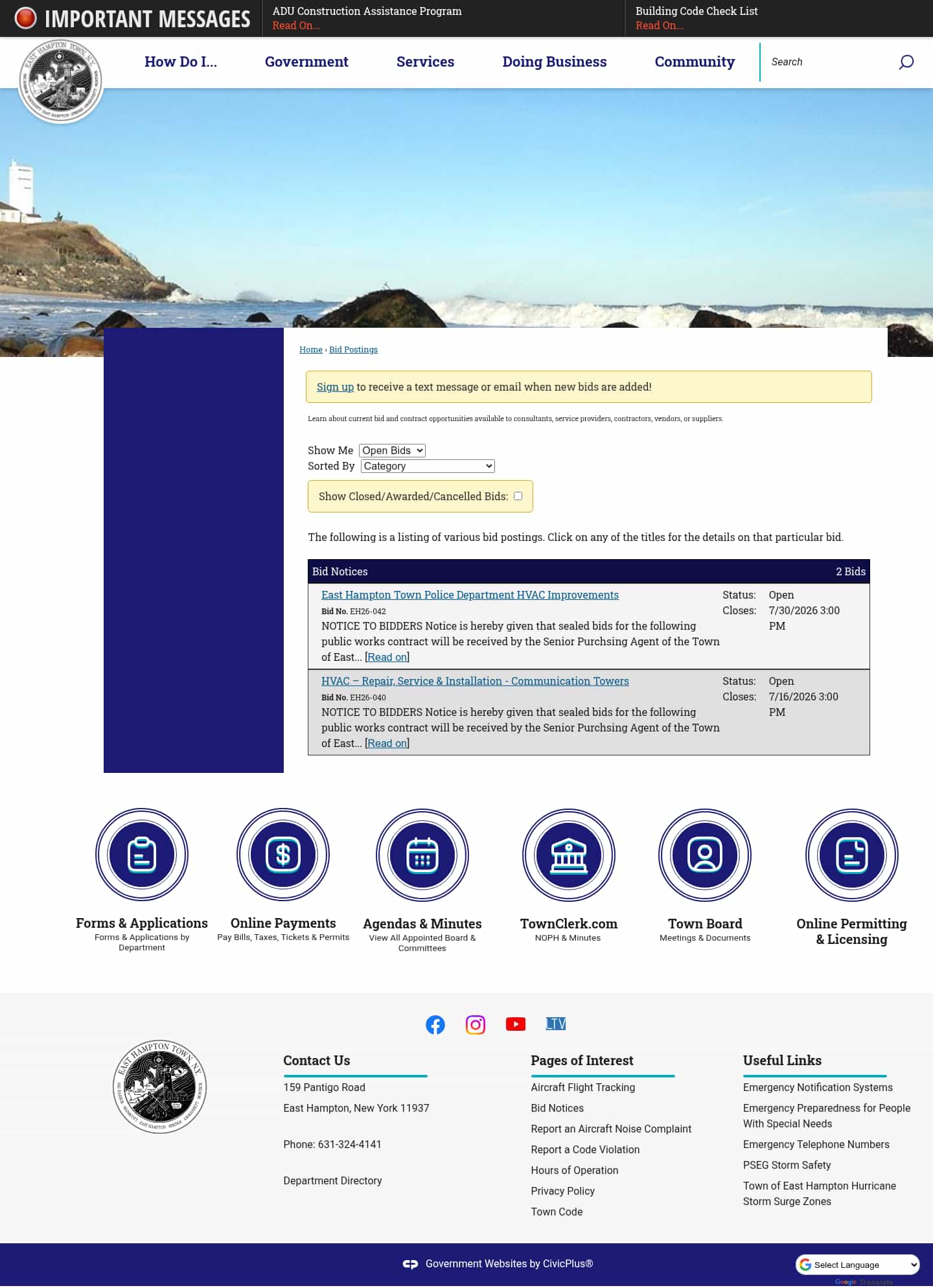The width and height of the screenshot is (933, 1288).
Task: Open the Online Permitting & Licensing document icon
Action: click(x=852, y=855)
